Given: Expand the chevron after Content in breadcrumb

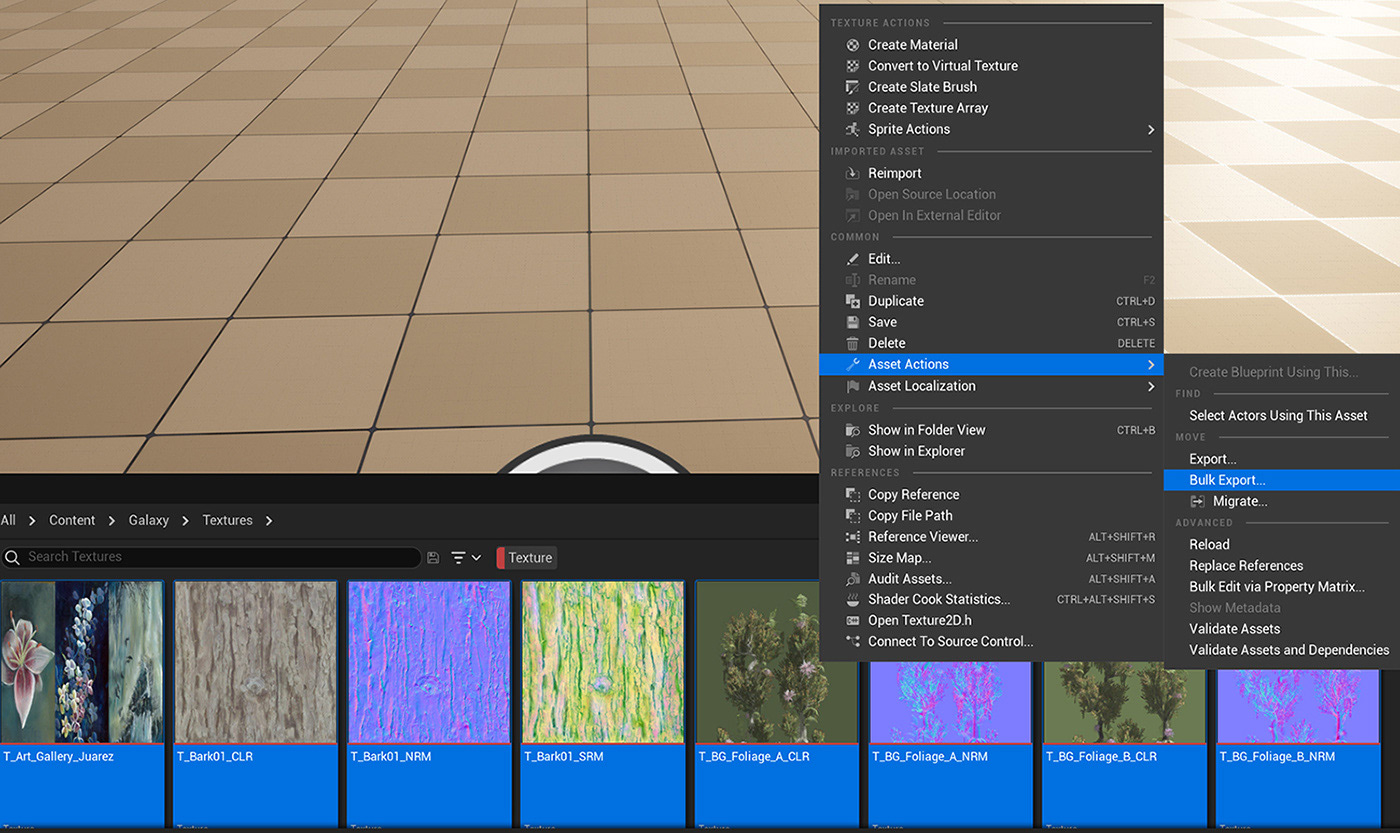Looking at the screenshot, I should tap(112, 521).
